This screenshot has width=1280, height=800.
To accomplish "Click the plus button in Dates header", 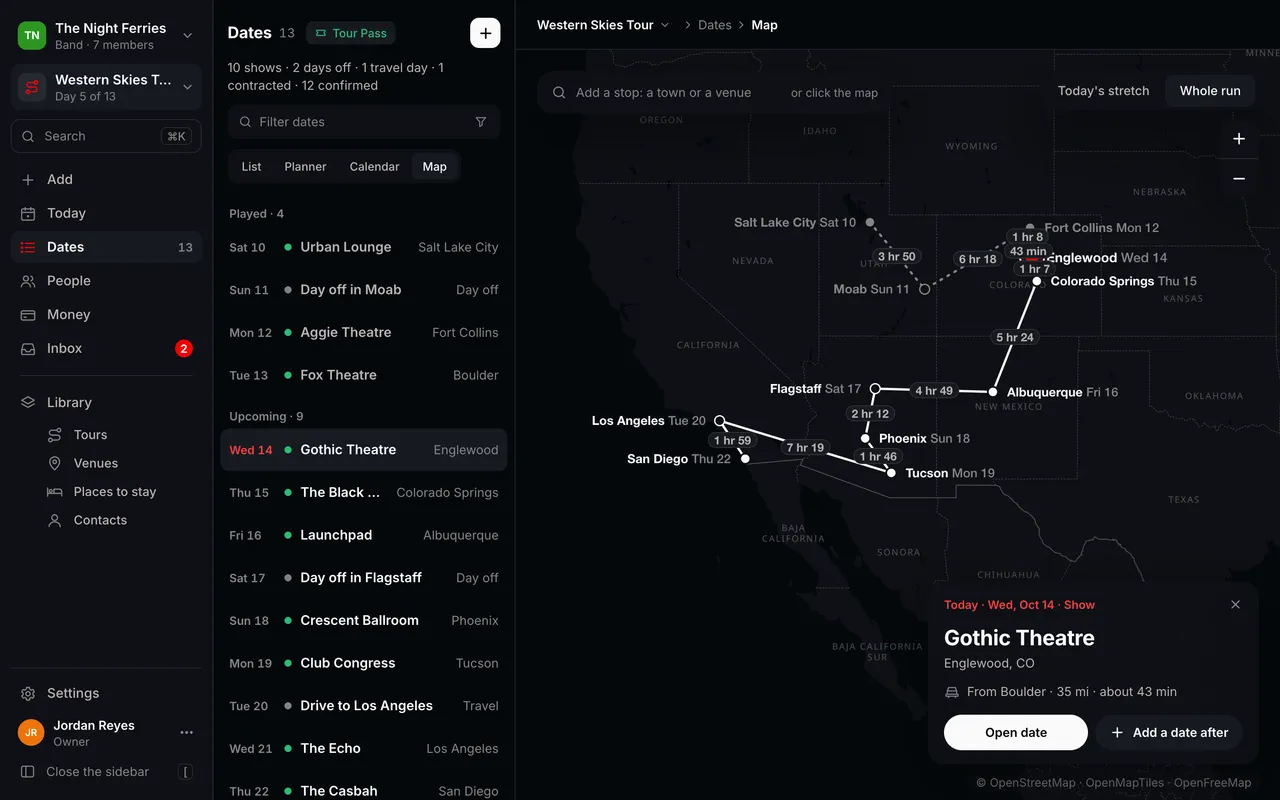I will pyautogui.click(x=485, y=33).
